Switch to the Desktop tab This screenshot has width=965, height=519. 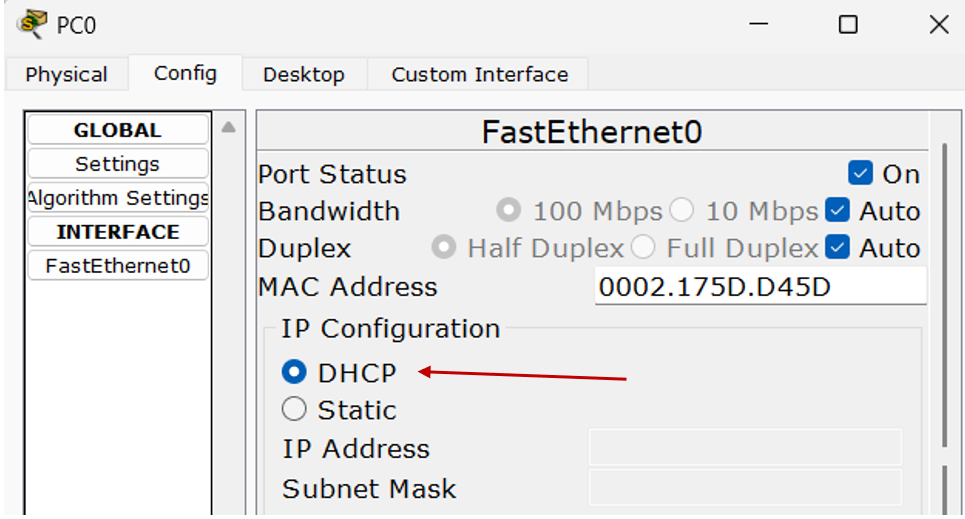[303, 75]
